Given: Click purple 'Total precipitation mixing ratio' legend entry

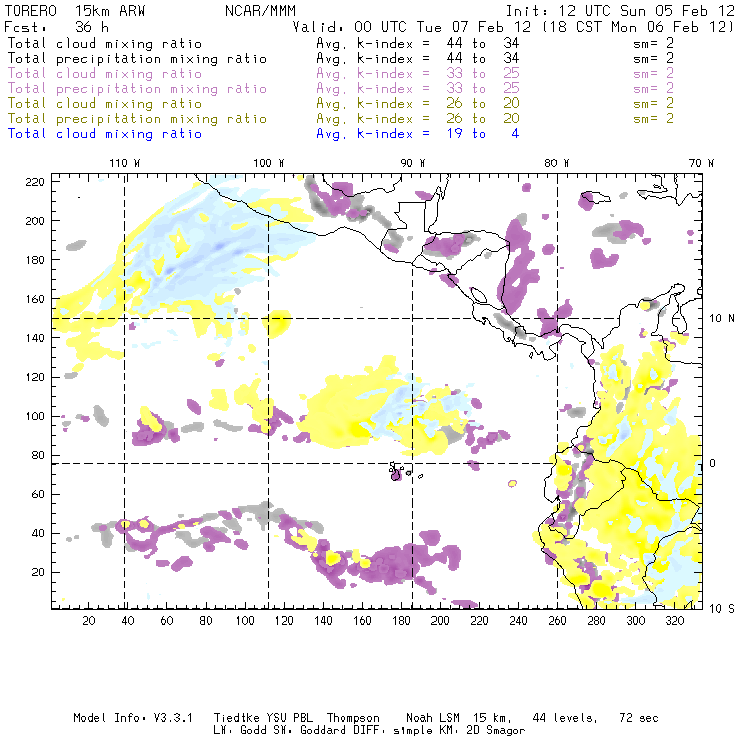Looking at the screenshot, I should point(137,89).
